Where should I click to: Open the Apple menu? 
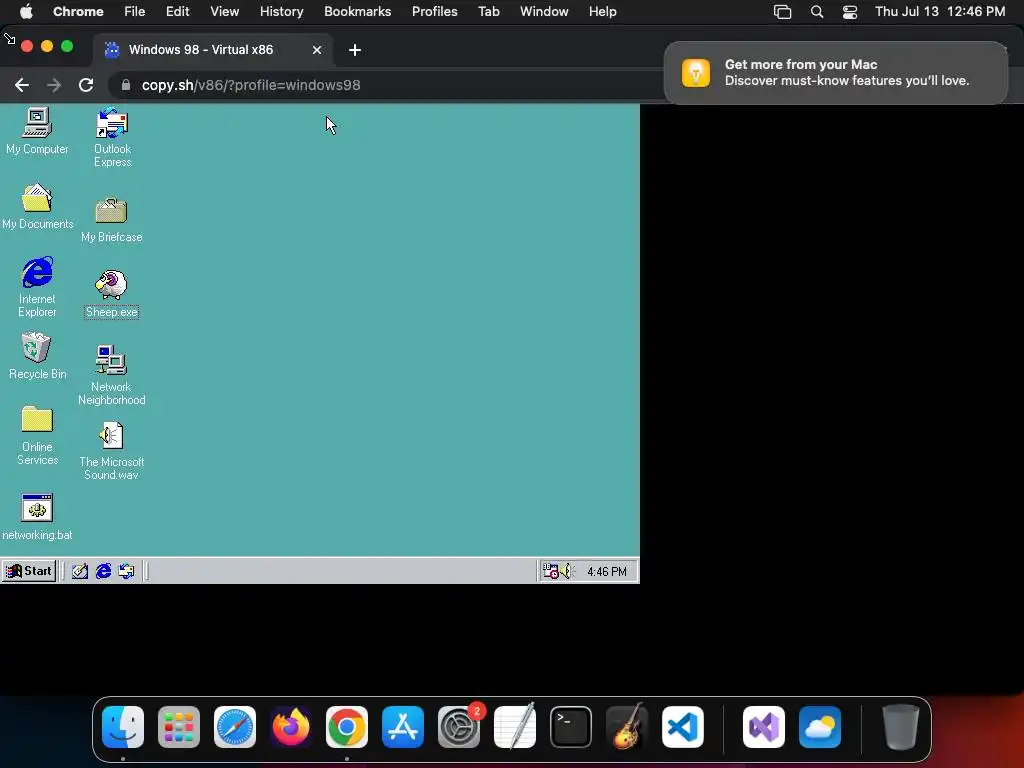[x=26, y=11]
